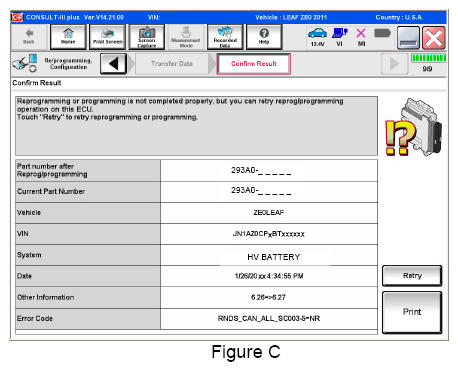Open Recorded Data

point(225,37)
